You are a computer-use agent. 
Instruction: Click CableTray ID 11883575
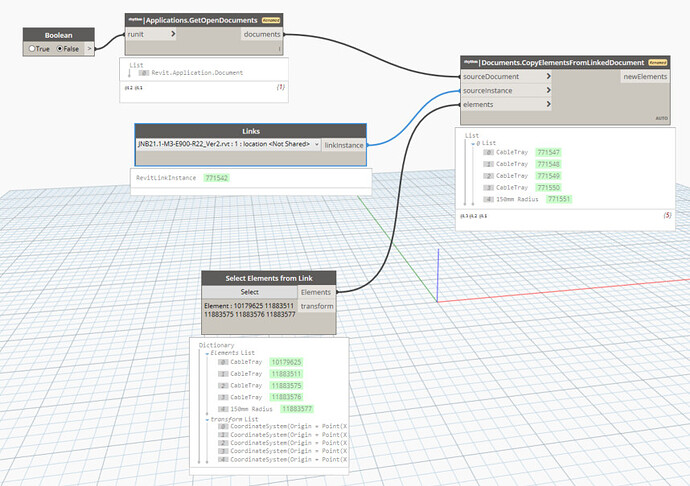tap(286, 386)
